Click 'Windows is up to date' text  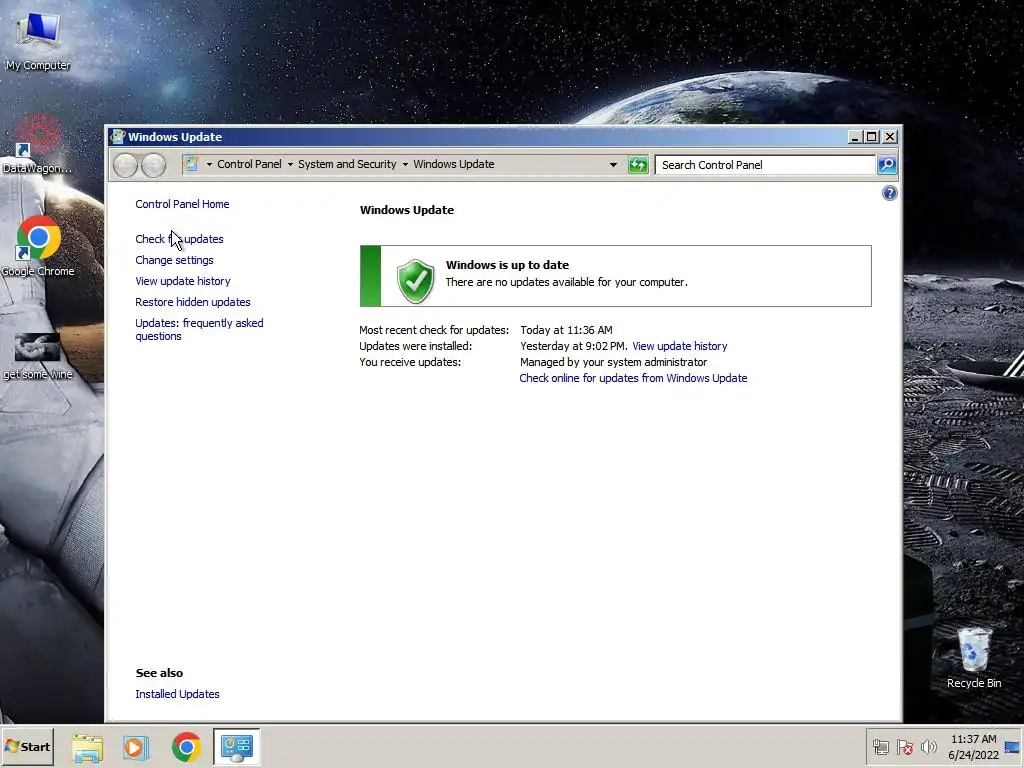point(507,265)
